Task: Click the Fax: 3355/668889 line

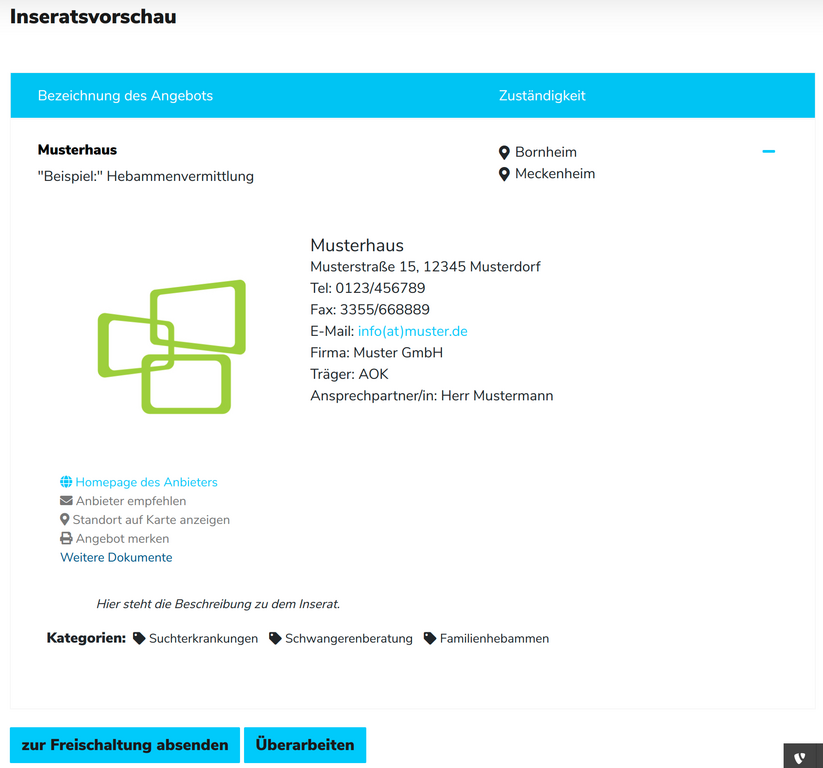Action: pyautogui.click(x=370, y=310)
